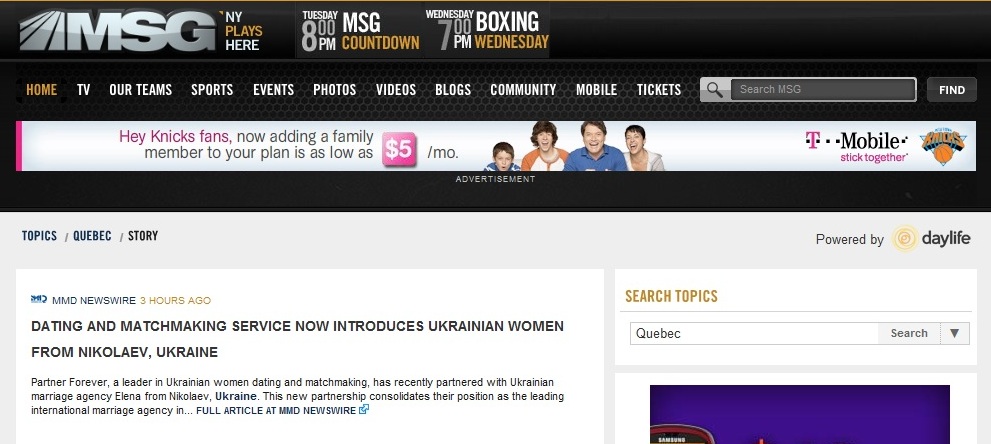Open the Videos menu
This screenshot has height=444, width=991.
[x=396, y=90]
